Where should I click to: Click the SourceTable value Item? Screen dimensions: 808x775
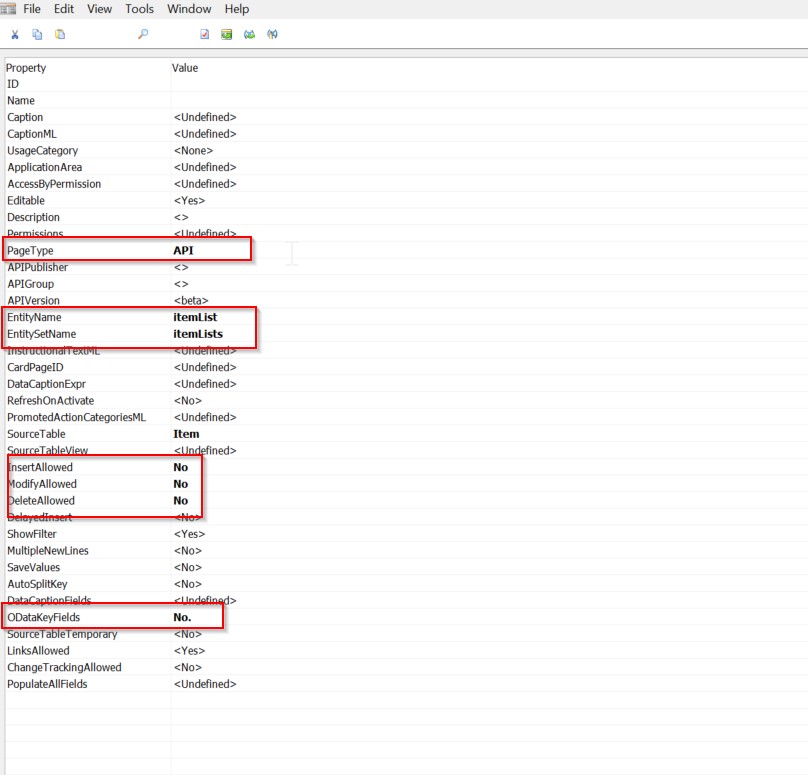[186, 434]
